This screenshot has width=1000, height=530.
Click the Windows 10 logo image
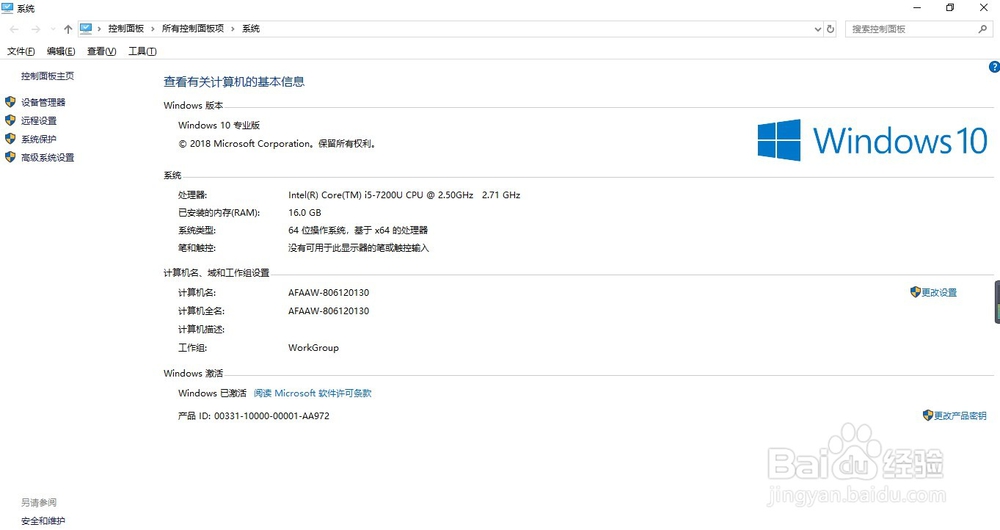coord(872,140)
